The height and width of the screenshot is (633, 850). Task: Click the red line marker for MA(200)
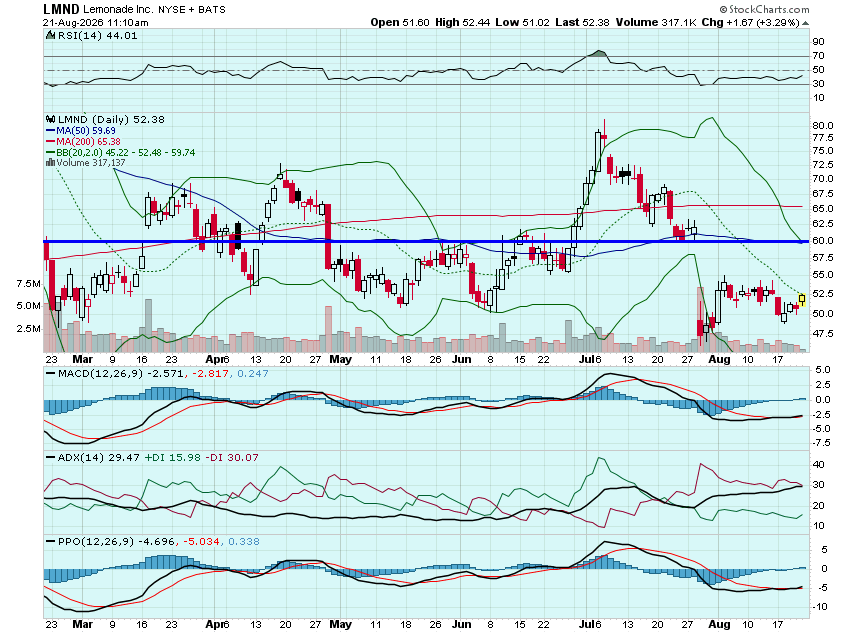(x=50, y=141)
